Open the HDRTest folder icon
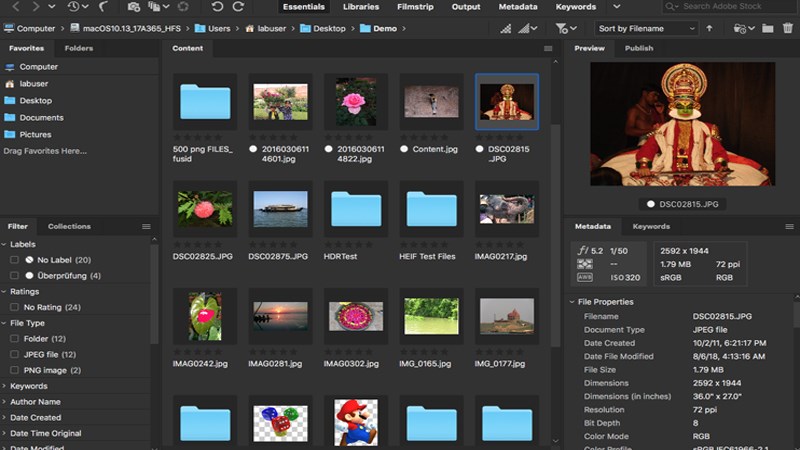The height and width of the screenshot is (450, 800). (x=356, y=209)
